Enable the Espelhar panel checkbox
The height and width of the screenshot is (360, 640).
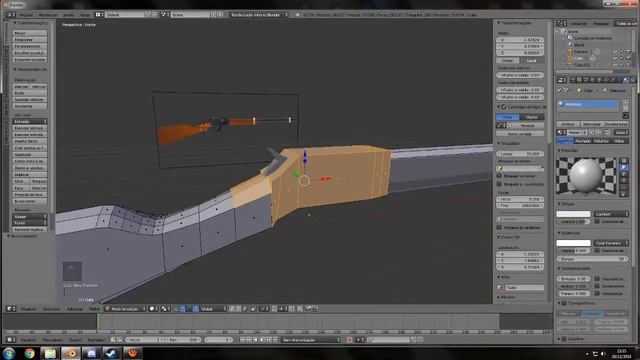564,339
